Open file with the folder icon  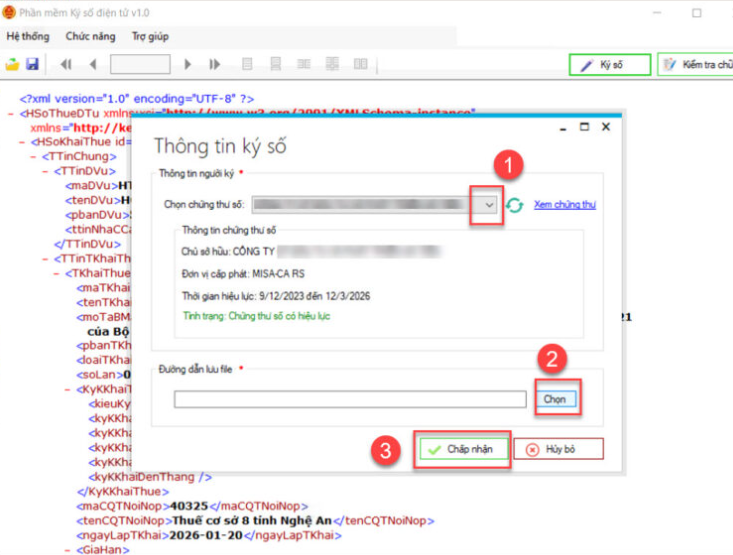click(12, 64)
